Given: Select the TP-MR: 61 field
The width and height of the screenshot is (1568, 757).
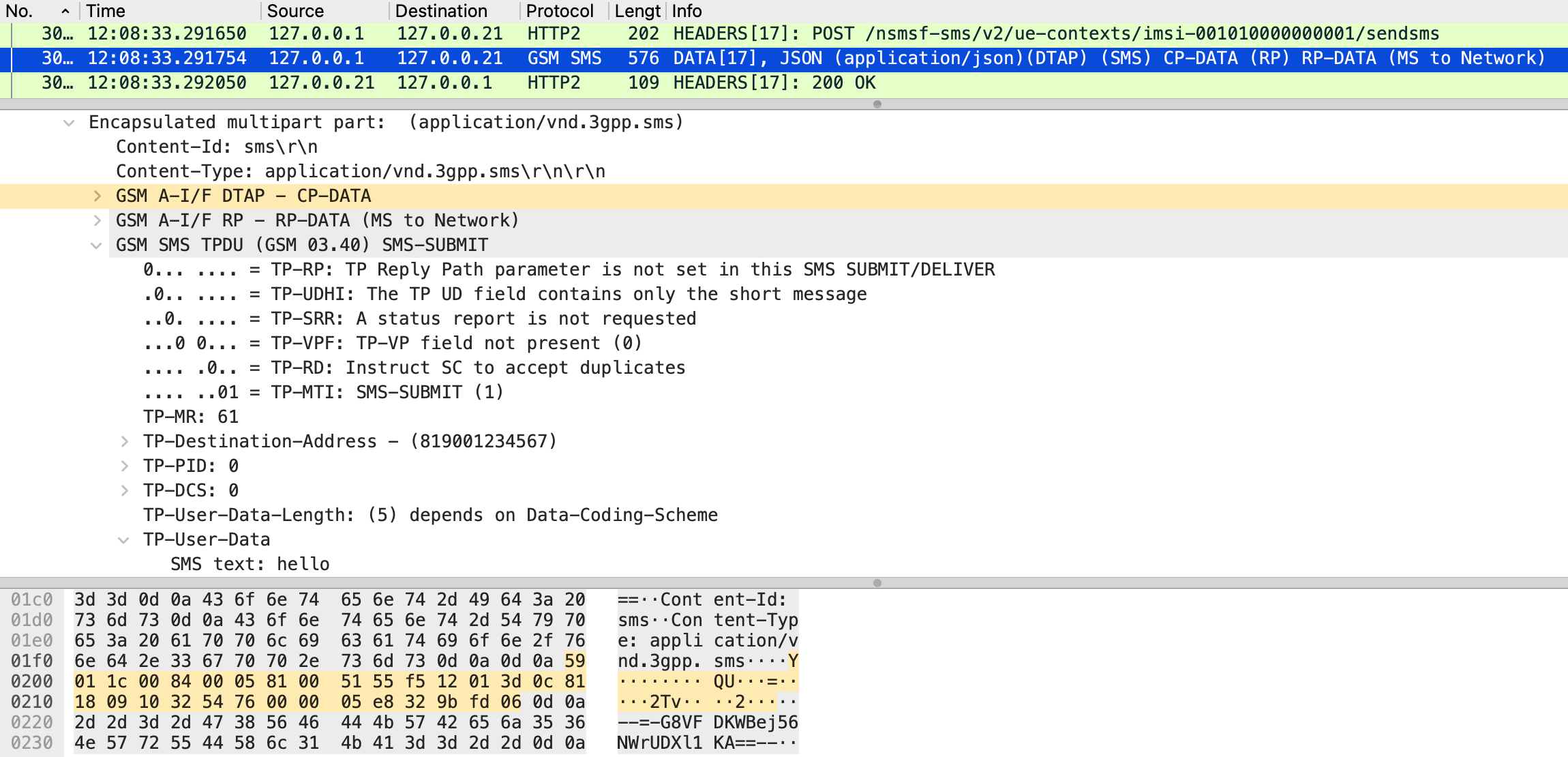Looking at the screenshot, I should pyautogui.click(x=191, y=417).
